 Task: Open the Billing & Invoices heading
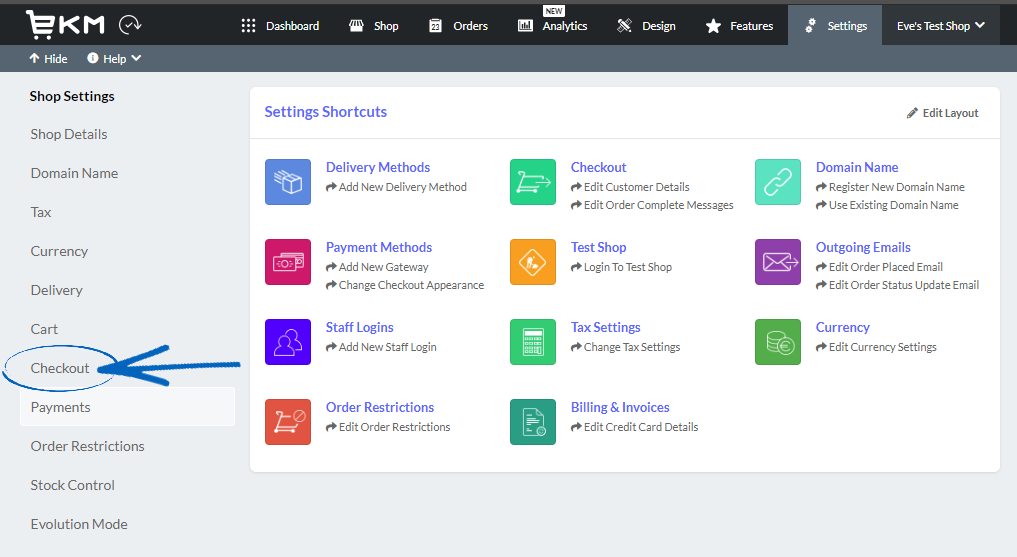(620, 407)
